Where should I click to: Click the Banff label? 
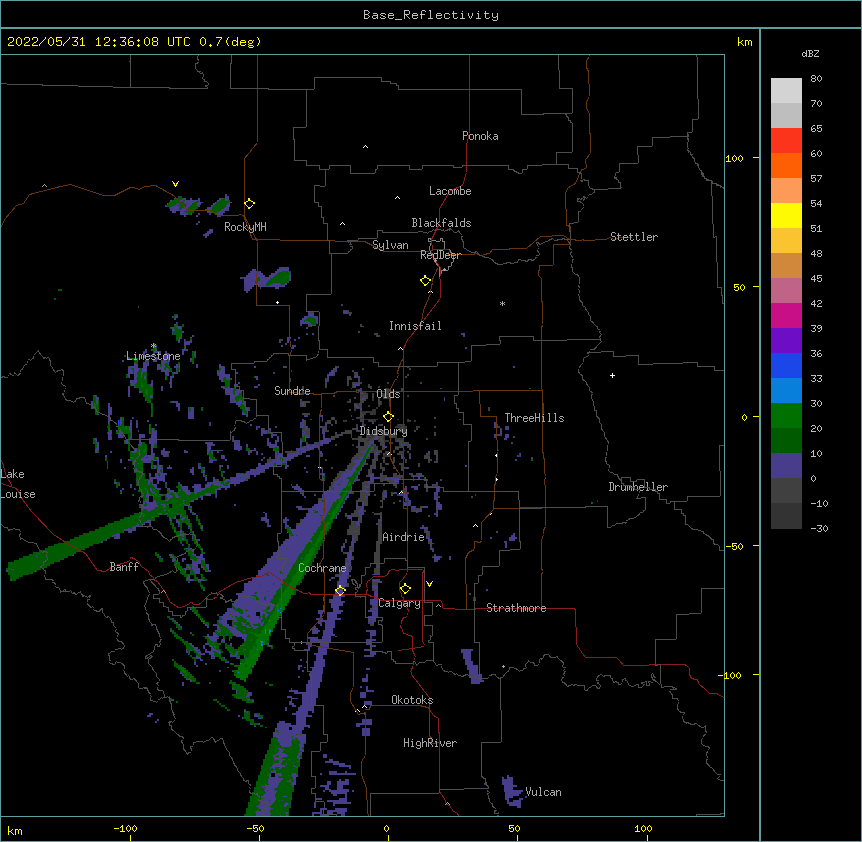tap(124, 567)
